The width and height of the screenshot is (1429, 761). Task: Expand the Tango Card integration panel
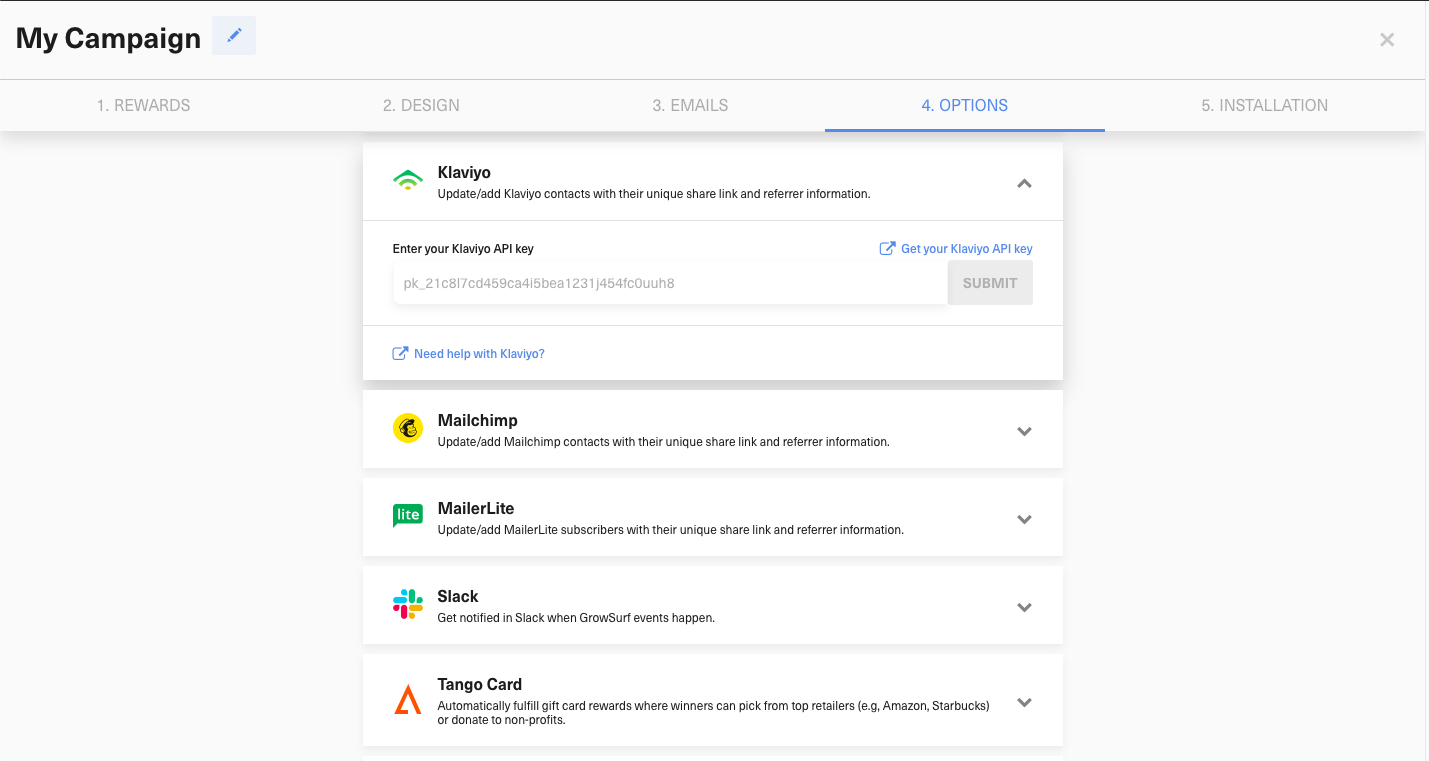1024,702
